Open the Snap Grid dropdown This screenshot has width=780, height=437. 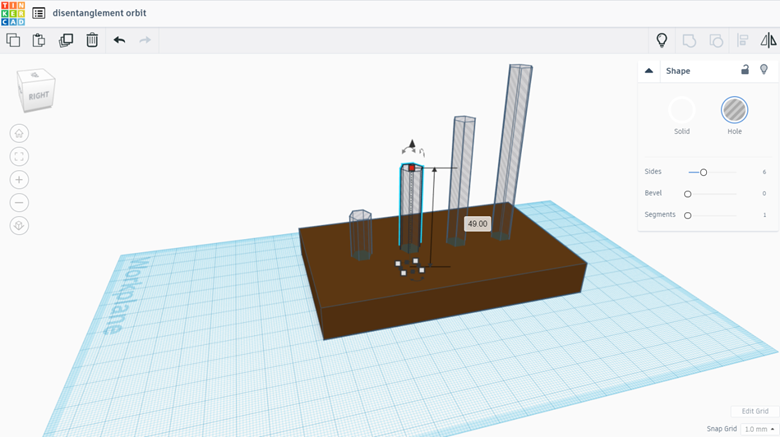point(759,429)
